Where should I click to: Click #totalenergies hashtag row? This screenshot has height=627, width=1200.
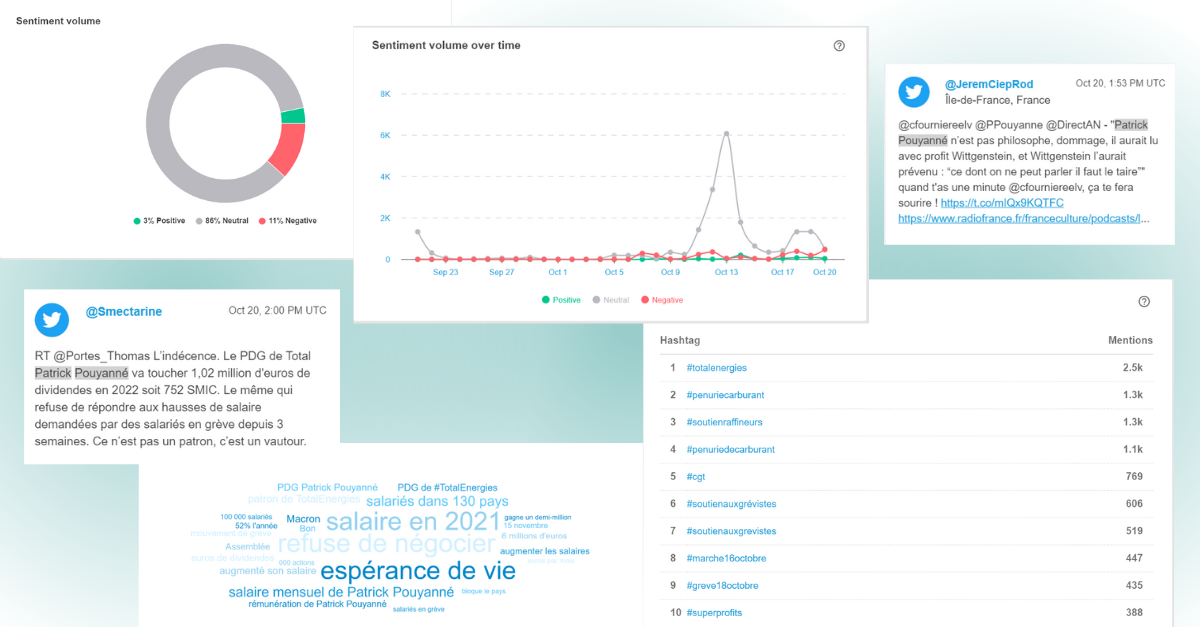(x=906, y=368)
